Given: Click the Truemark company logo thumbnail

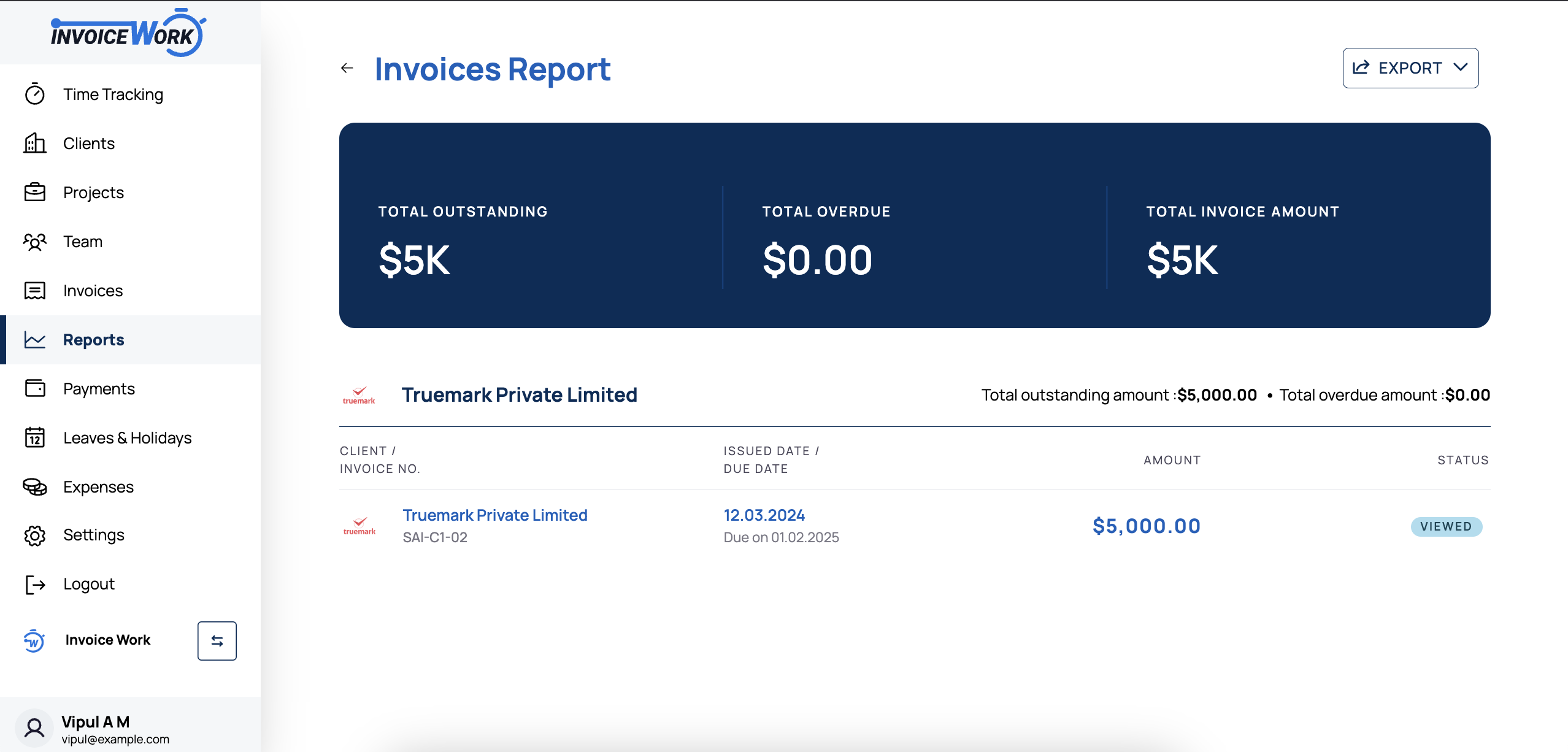Looking at the screenshot, I should pyautogui.click(x=359, y=524).
